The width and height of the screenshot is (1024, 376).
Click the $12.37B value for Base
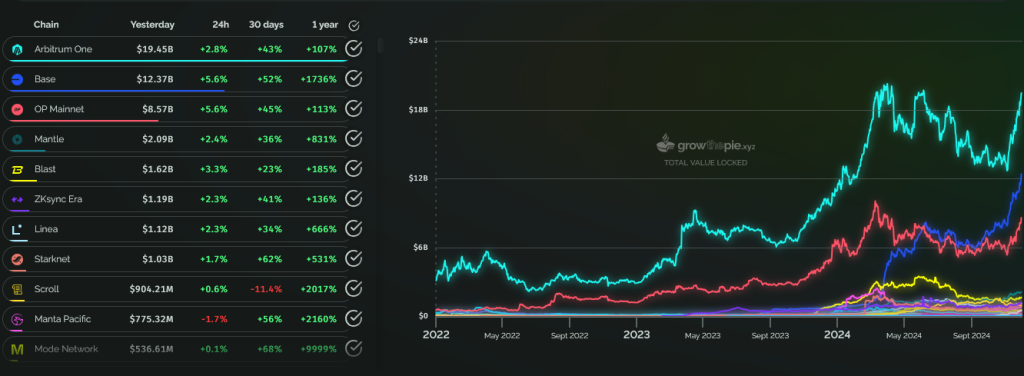click(155, 79)
